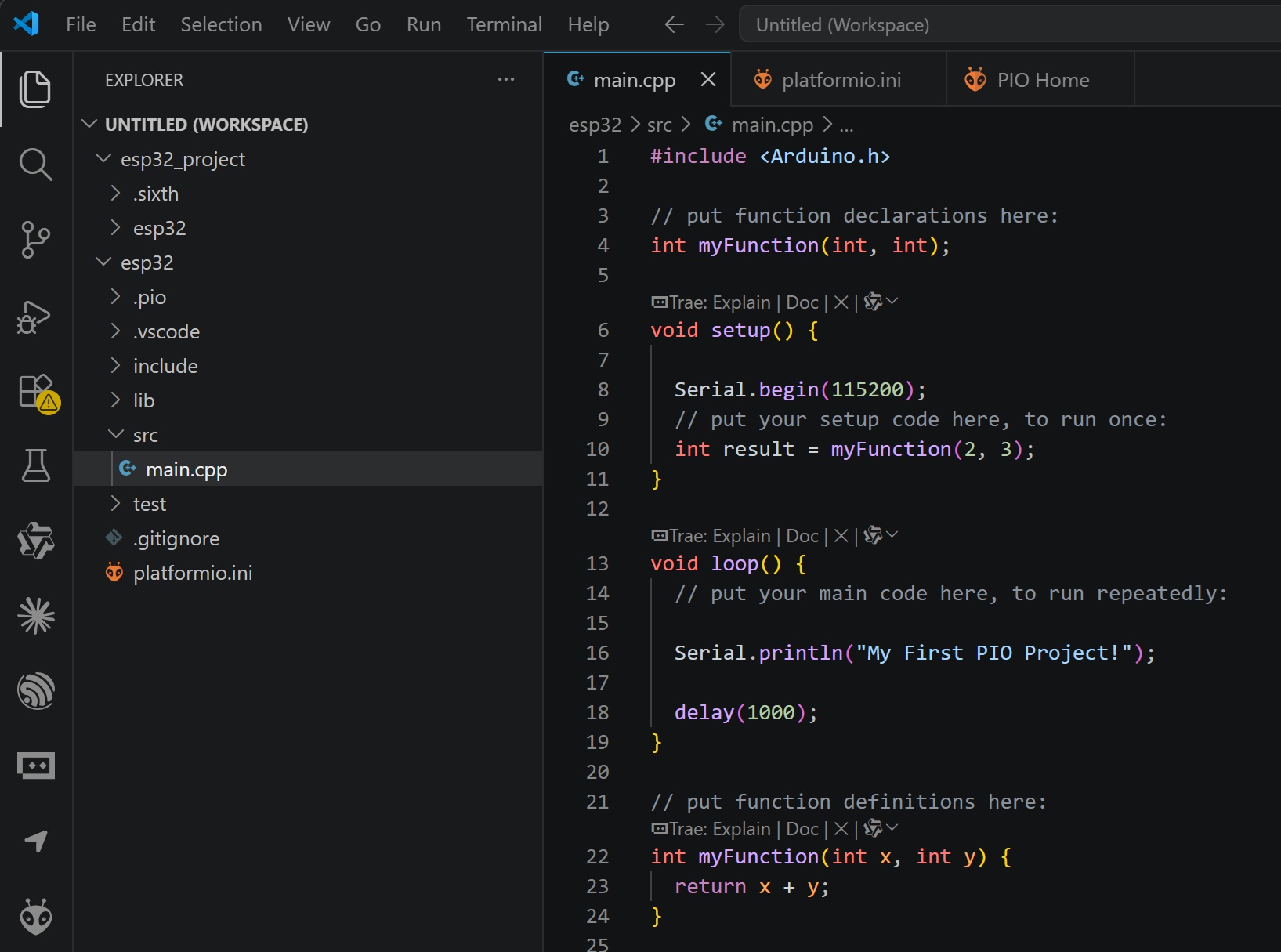Open the Search view in activity bar
The width and height of the screenshot is (1281, 952).
click(x=35, y=165)
